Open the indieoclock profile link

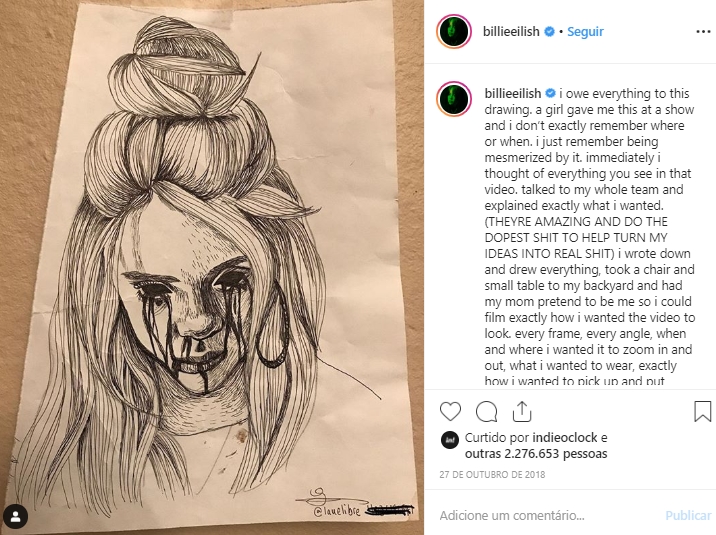[565, 438]
